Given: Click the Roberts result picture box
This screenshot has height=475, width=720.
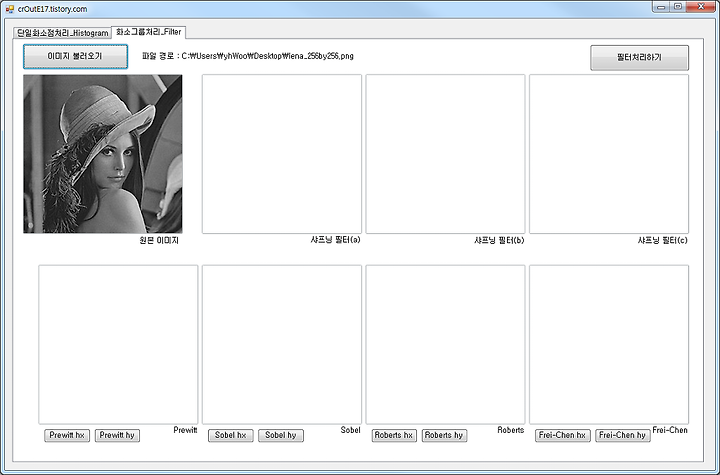Looking at the screenshot, I should pyautogui.click(x=445, y=345).
